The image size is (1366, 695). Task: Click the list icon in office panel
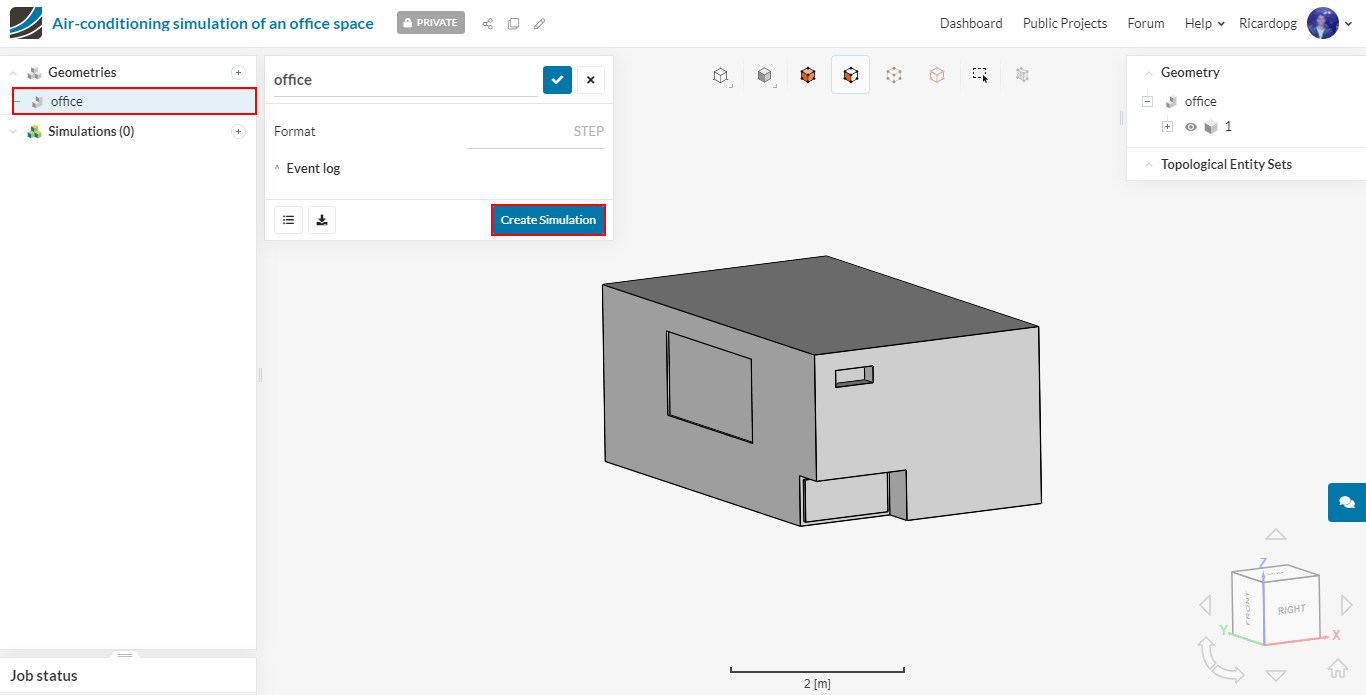288,220
